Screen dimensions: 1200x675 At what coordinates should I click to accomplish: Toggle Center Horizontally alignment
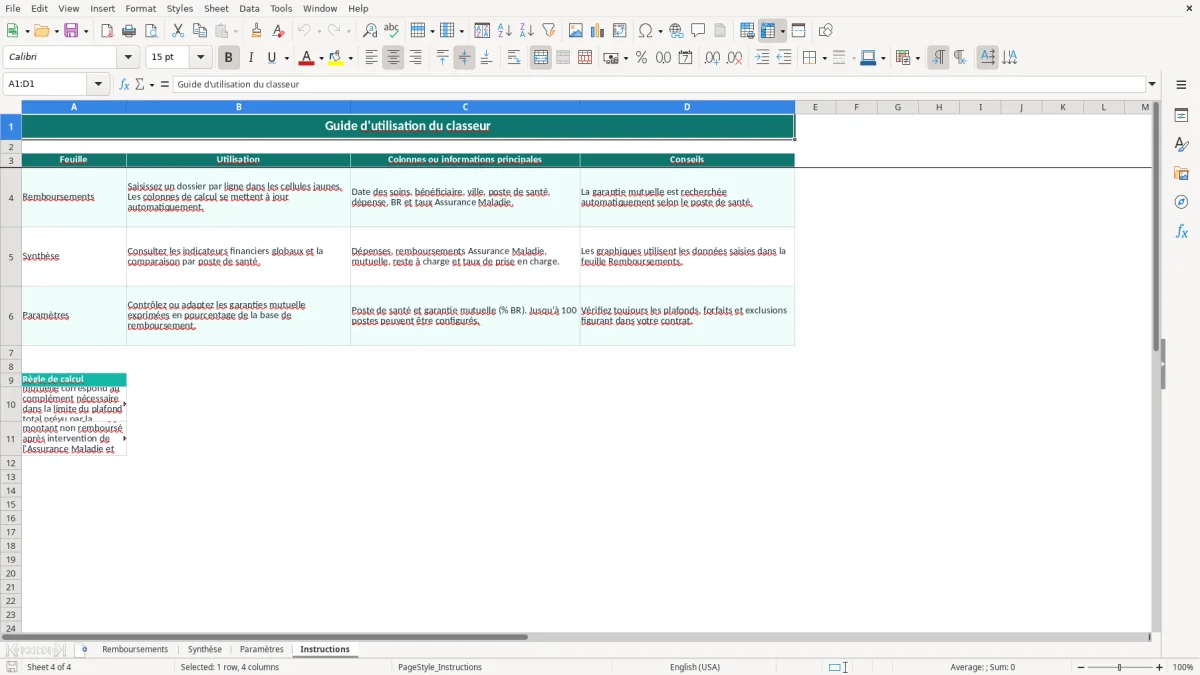pos(393,58)
